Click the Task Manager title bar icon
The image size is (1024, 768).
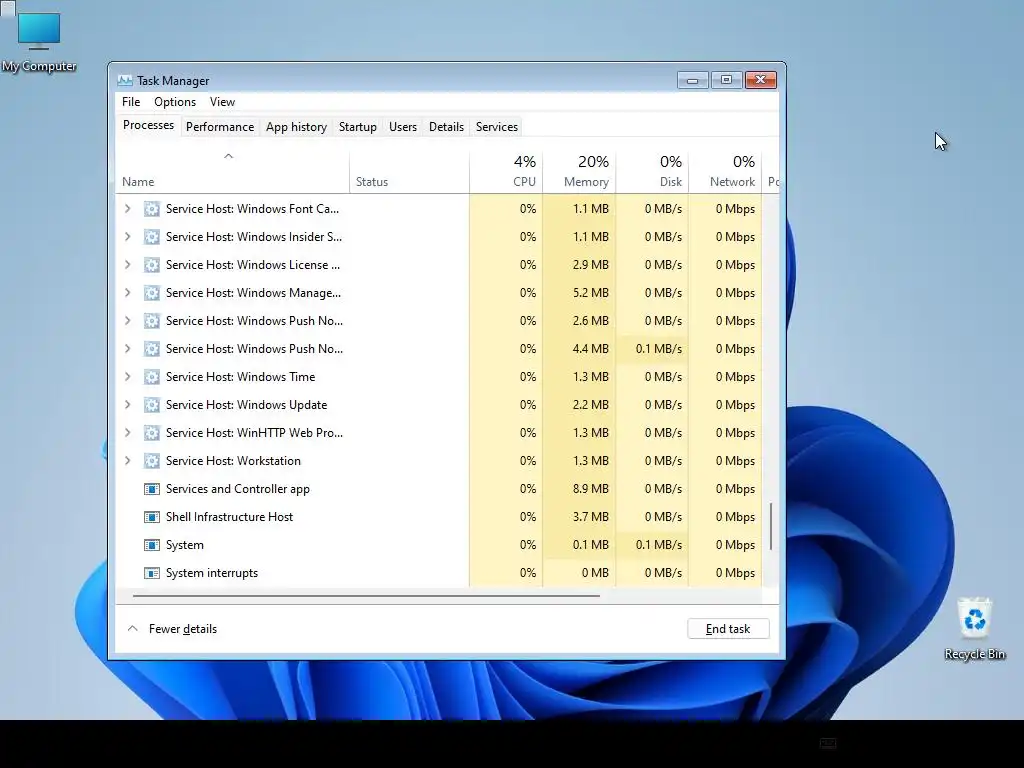[x=125, y=80]
